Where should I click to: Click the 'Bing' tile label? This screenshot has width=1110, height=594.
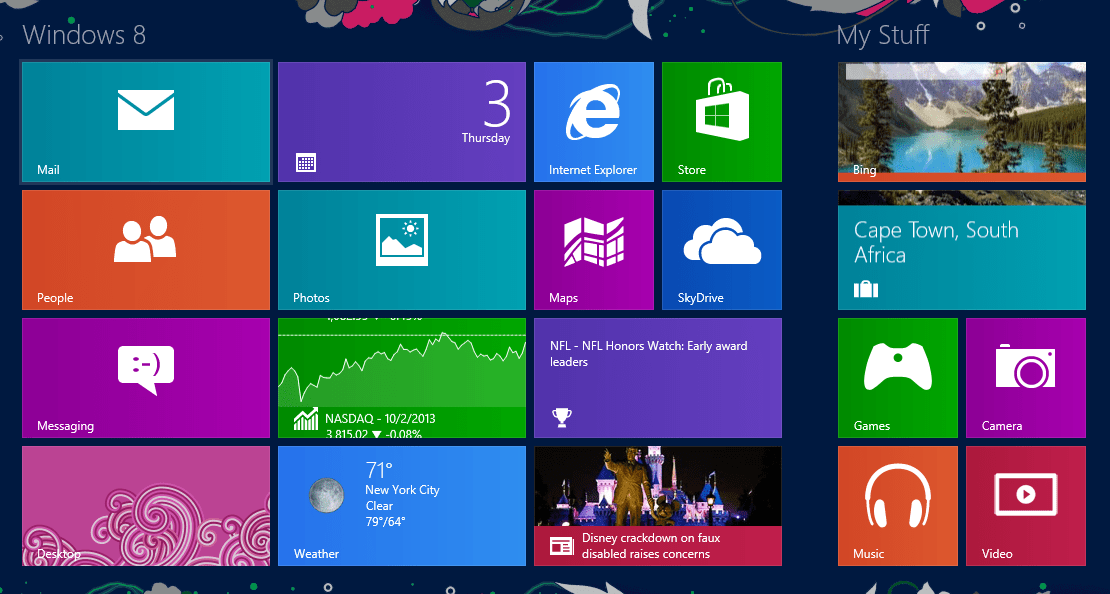tap(864, 170)
